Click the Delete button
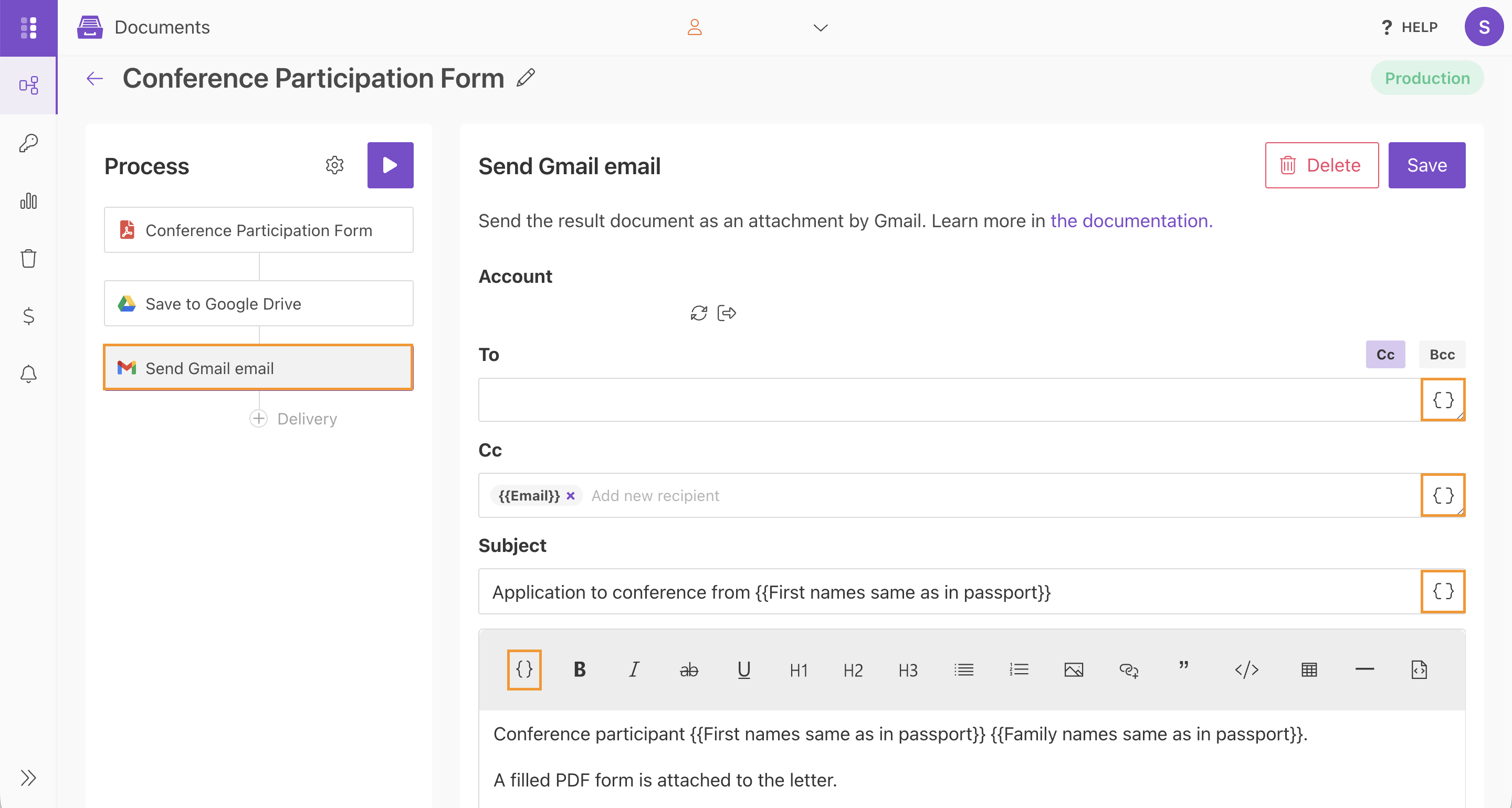This screenshot has width=1512, height=808. coord(1321,165)
